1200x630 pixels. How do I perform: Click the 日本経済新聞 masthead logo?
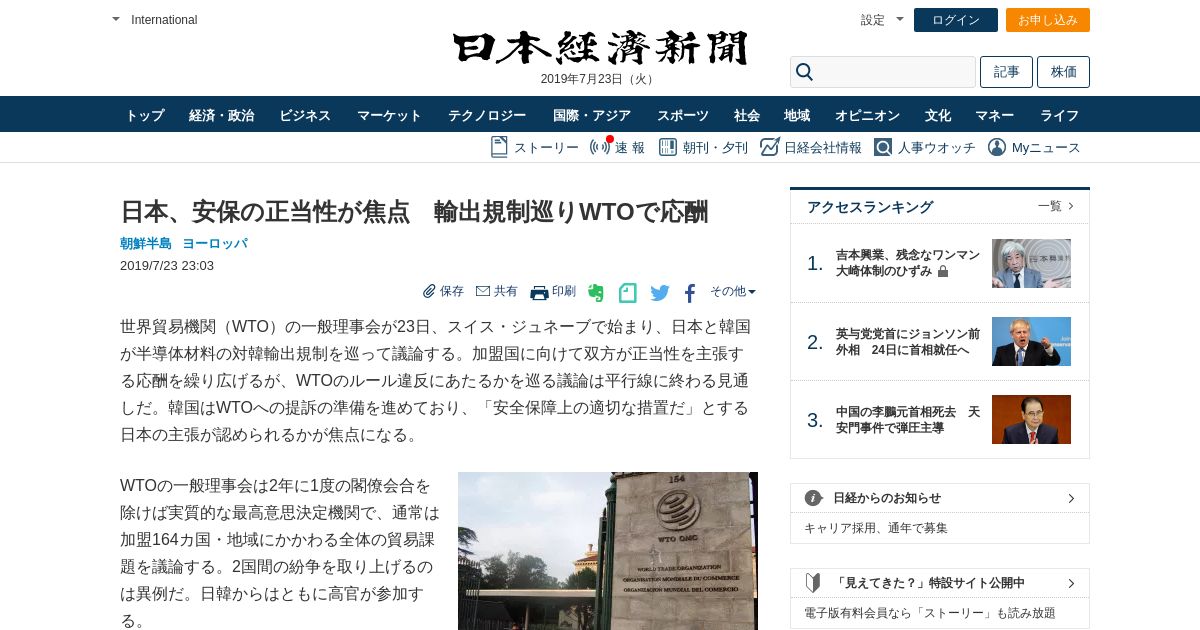(x=600, y=48)
